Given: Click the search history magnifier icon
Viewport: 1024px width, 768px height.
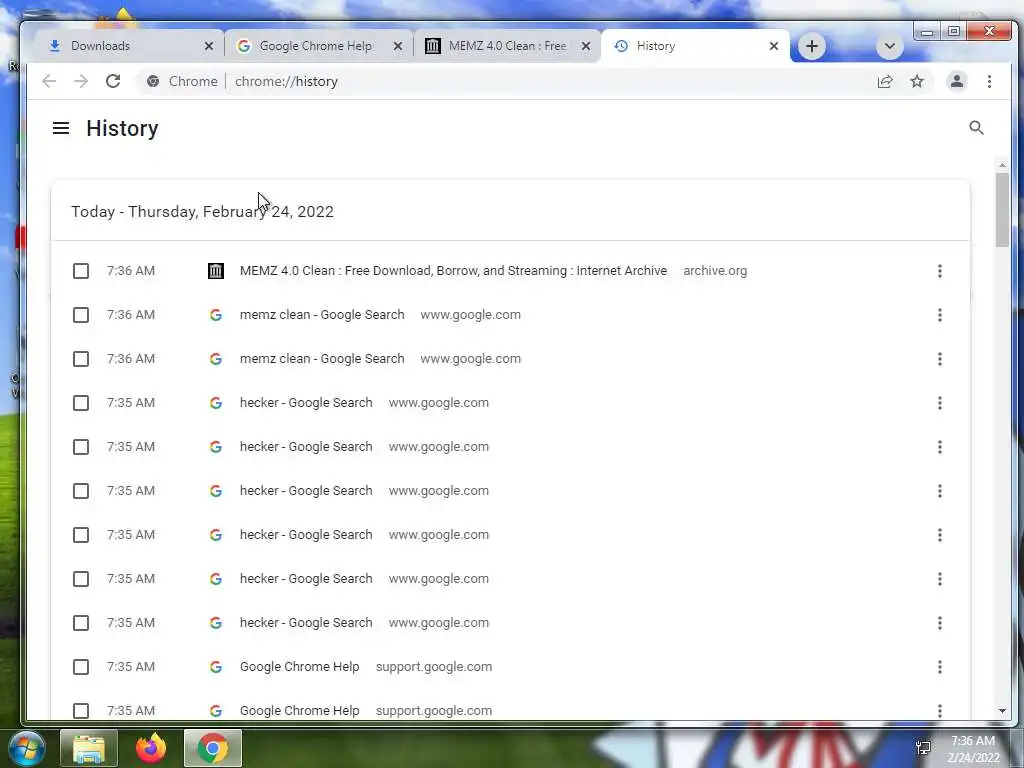Looking at the screenshot, I should 976,128.
